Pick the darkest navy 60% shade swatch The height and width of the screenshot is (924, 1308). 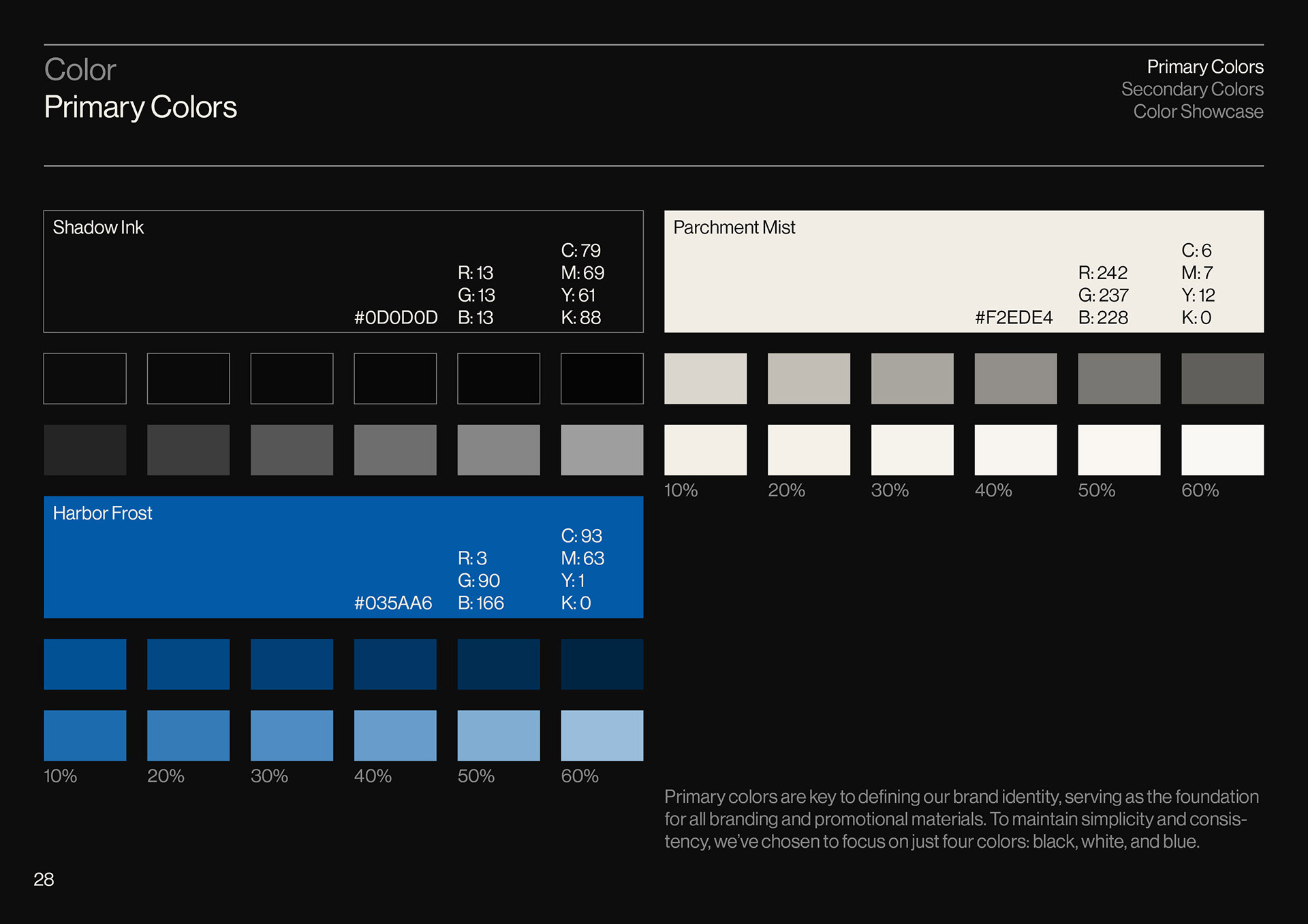pyautogui.click(x=602, y=664)
